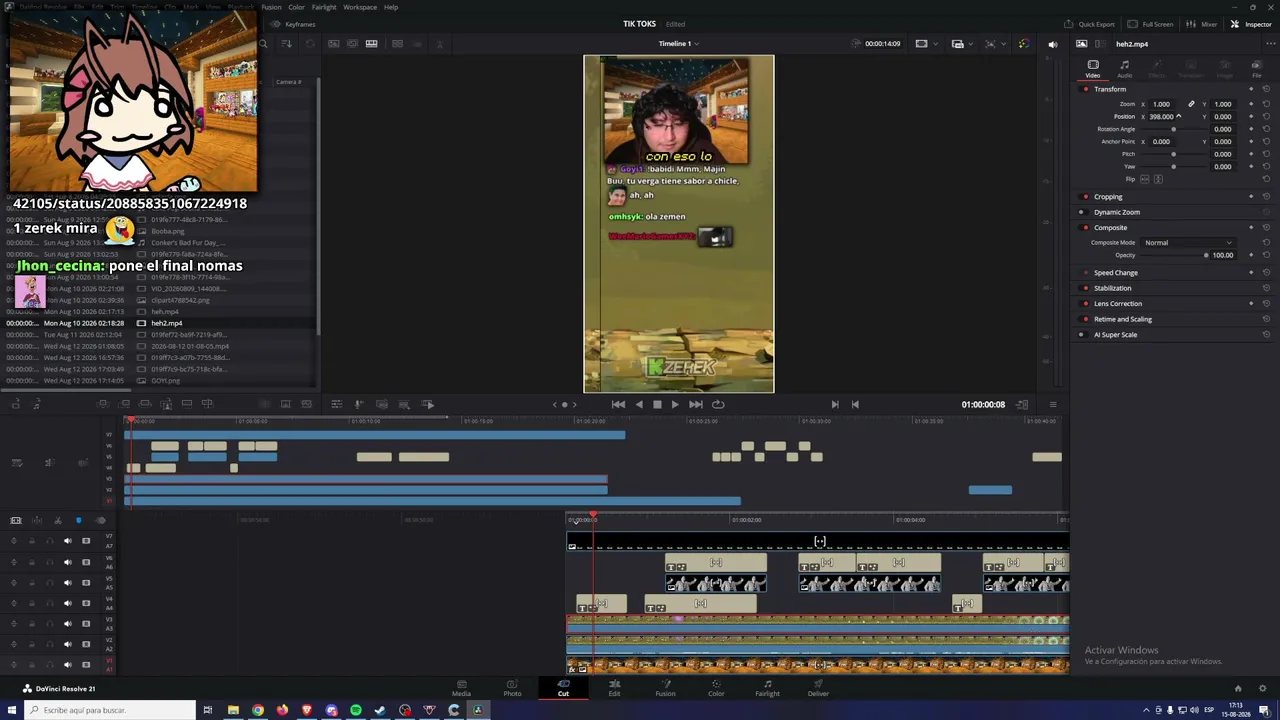Mute viewer audio speaker icon
The width and height of the screenshot is (1280, 720).
(x=1052, y=44)
